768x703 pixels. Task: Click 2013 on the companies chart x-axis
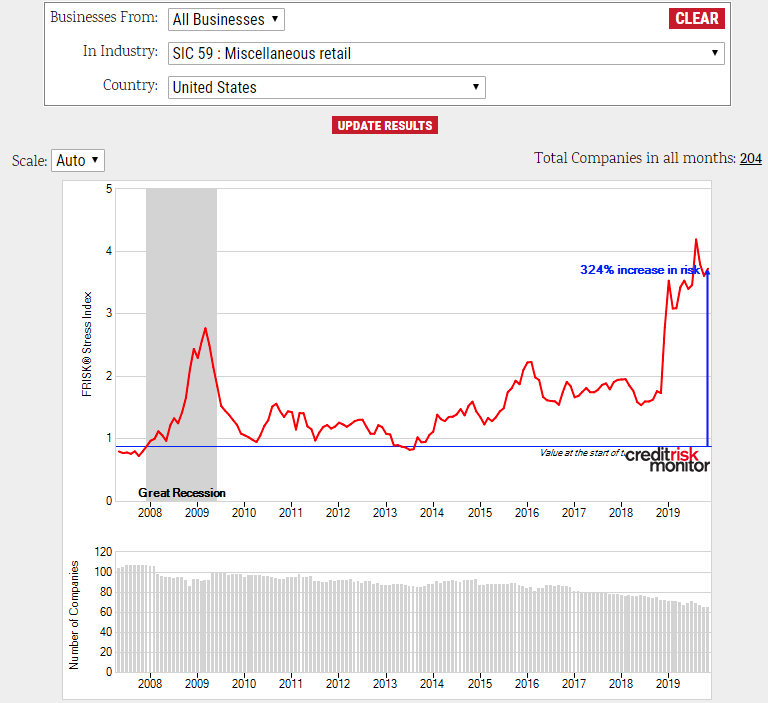coord(385,683)
